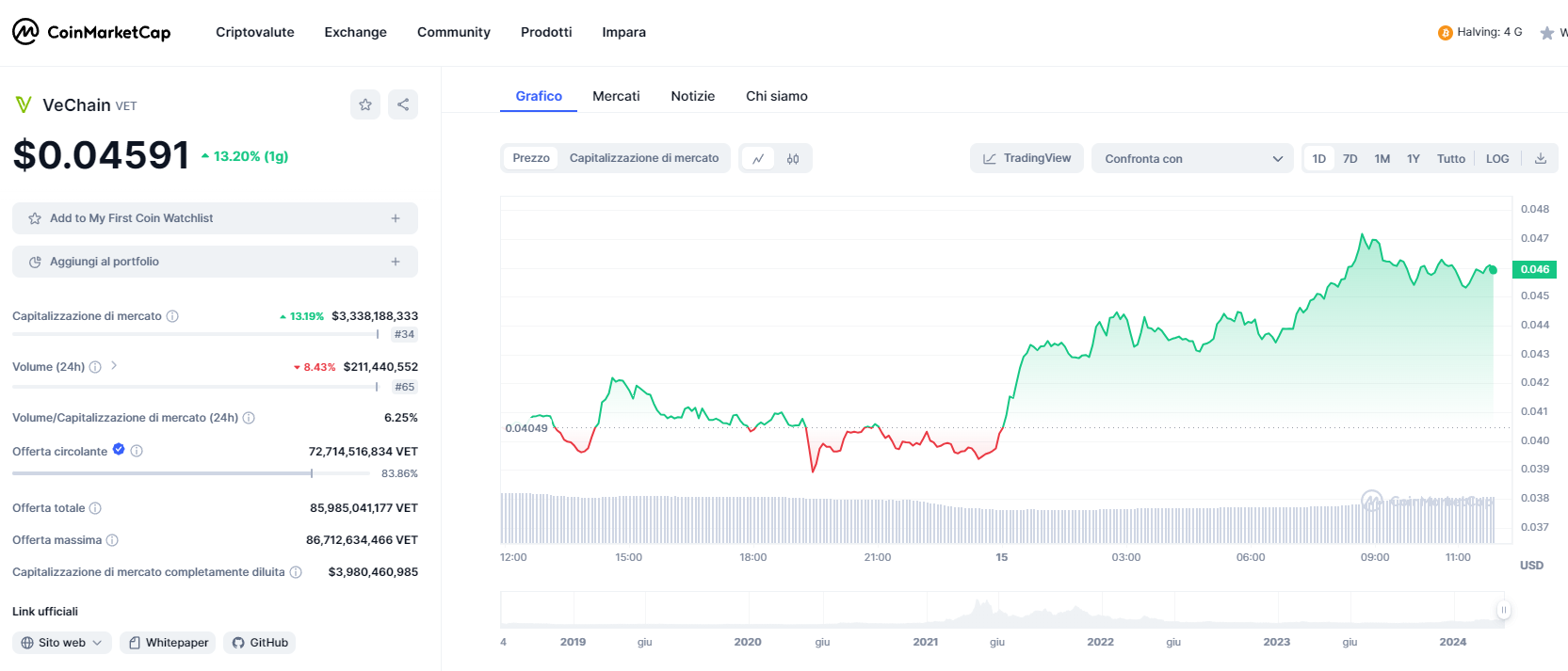Switch to candlestick chart view
The height and width of the screenshot is (671, 1568).
click(x=793, y=159)
